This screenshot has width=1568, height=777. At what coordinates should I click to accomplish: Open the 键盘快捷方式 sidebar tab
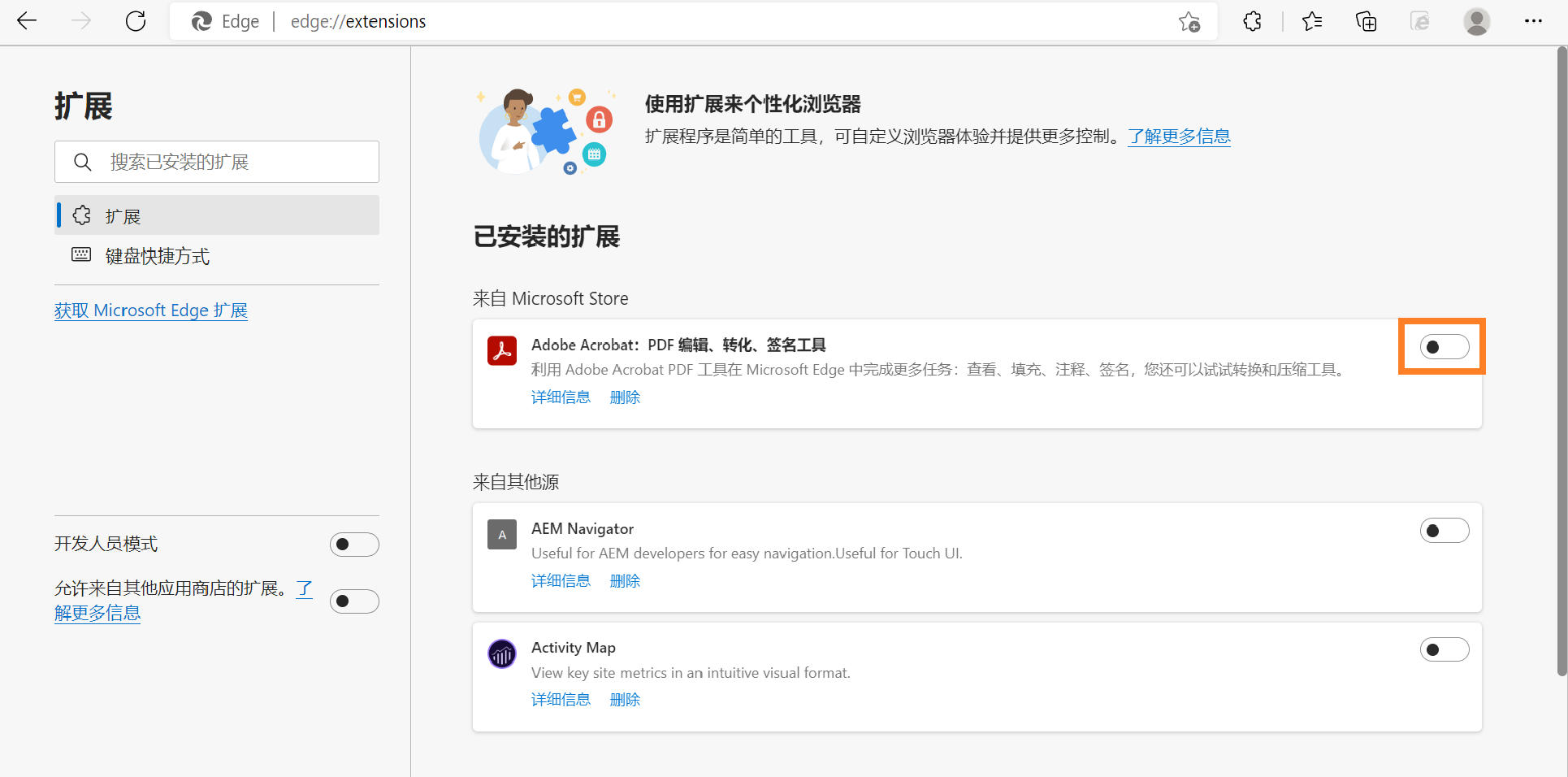click(217, 256)
